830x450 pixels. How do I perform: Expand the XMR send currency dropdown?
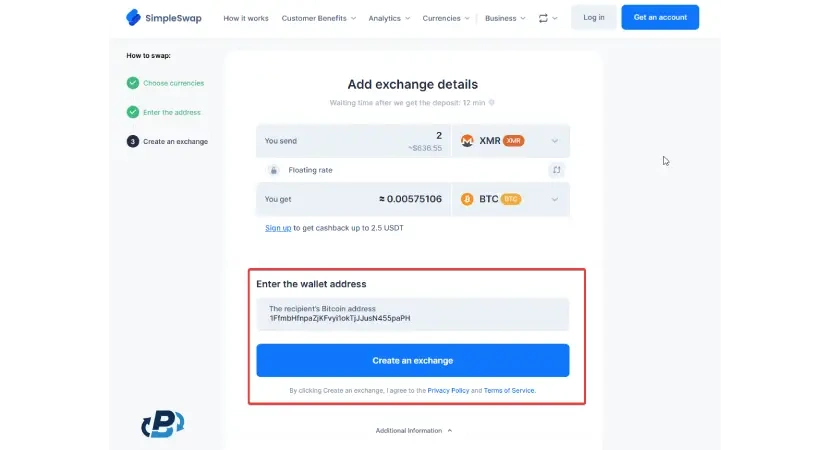555,141
